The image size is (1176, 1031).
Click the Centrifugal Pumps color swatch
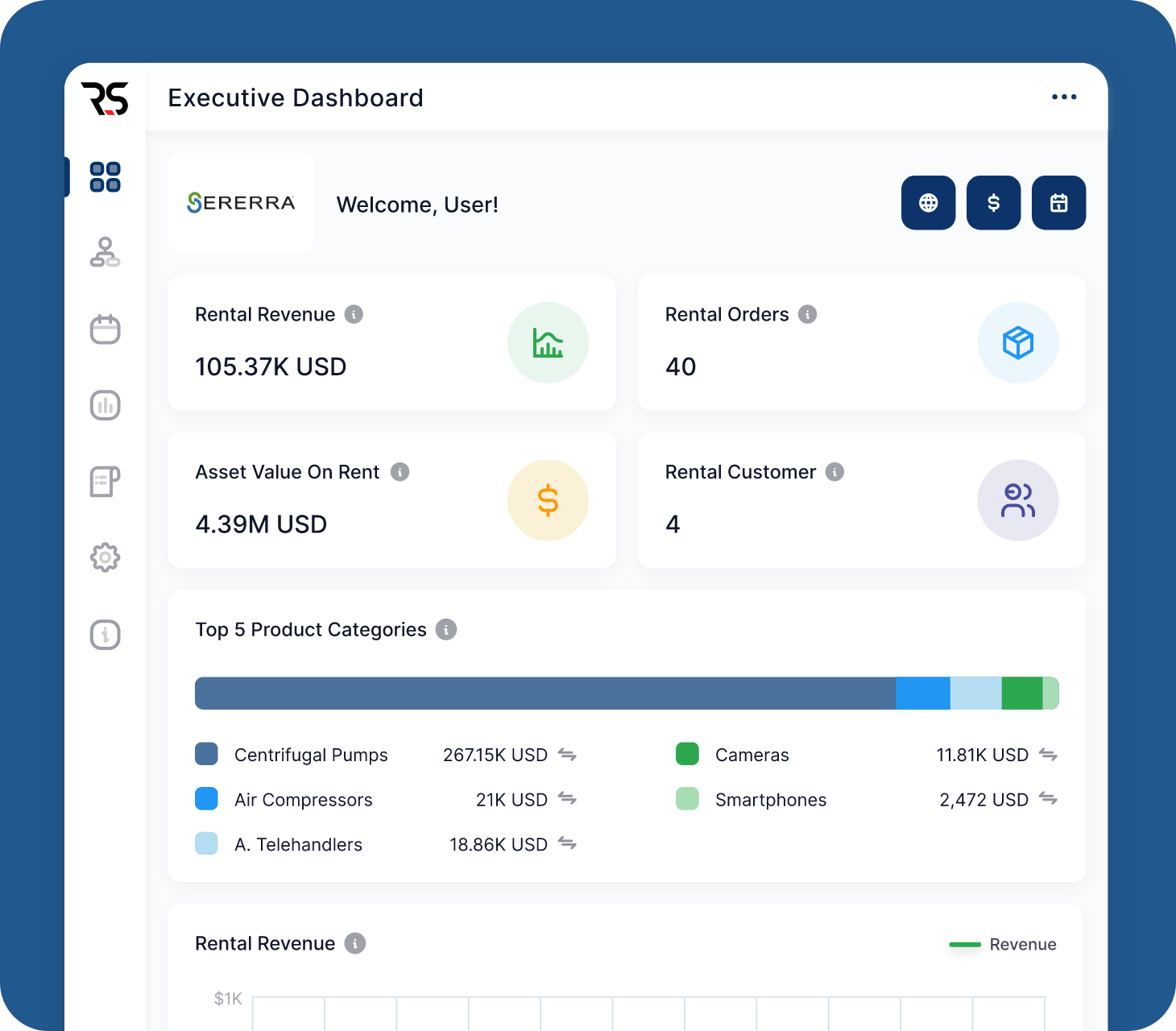click(x=206, y=754)
